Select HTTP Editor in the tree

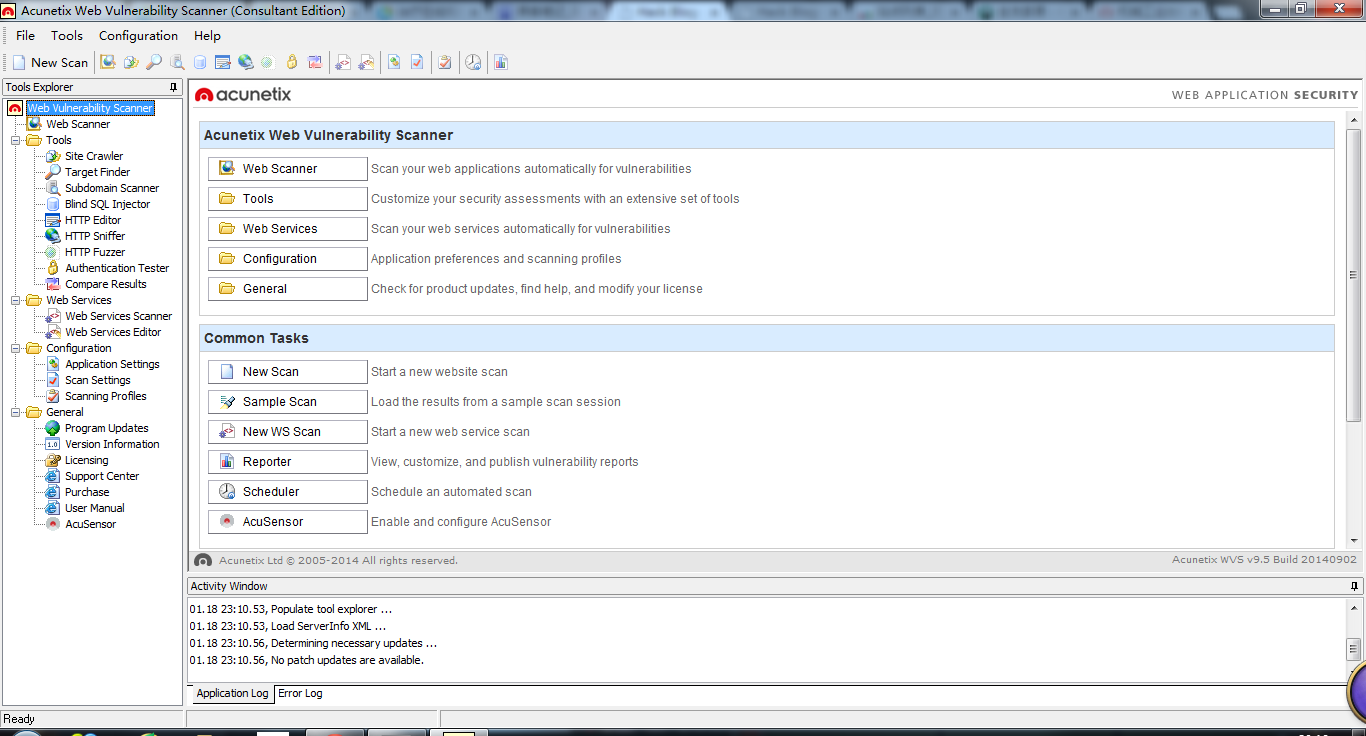pos(93,220)
